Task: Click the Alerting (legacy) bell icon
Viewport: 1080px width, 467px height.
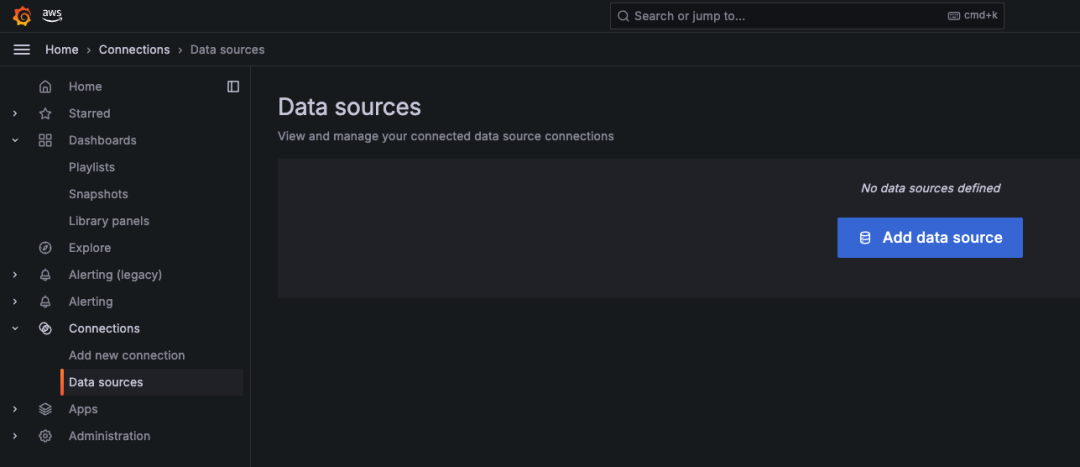Action: click(x=45, y=275)
